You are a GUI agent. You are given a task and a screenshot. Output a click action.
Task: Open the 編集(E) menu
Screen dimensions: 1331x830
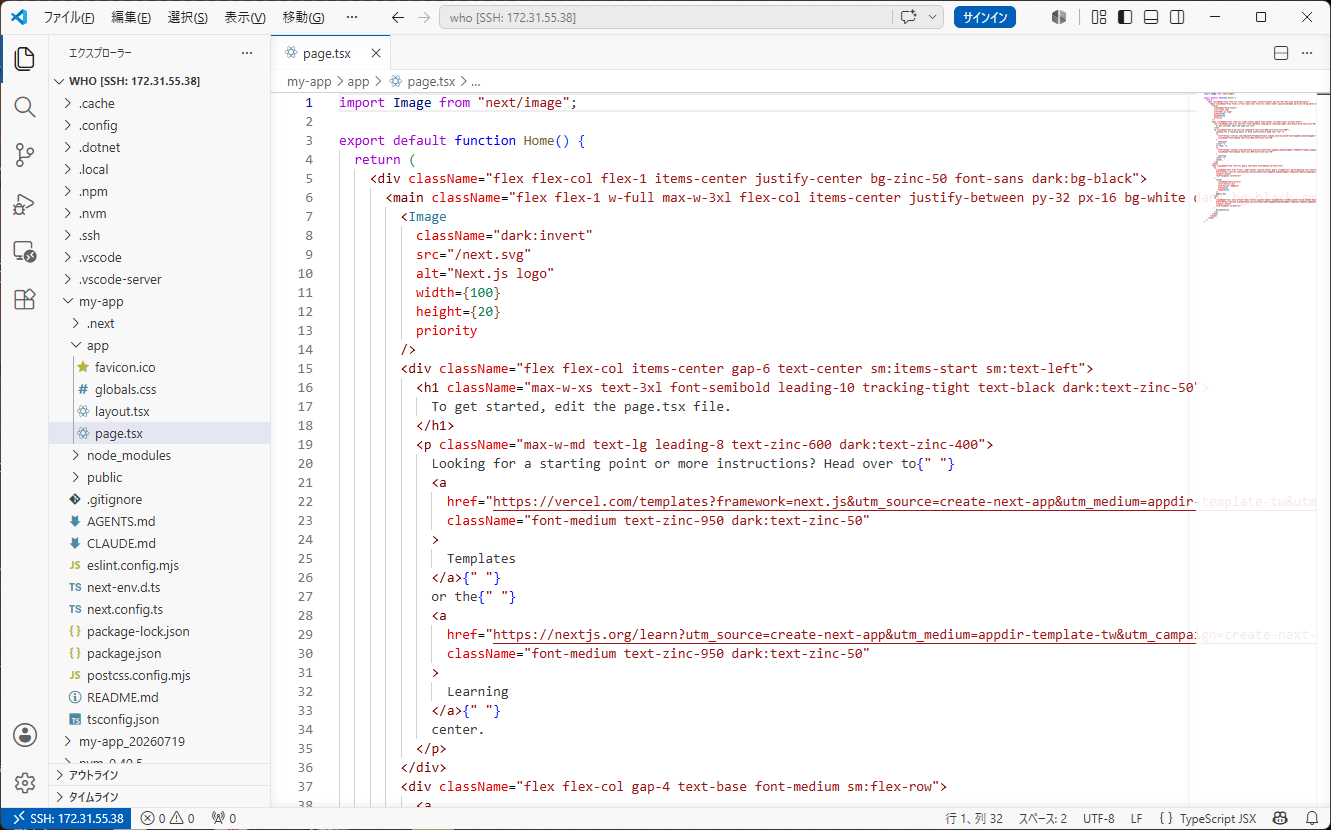[x=131, y=17]
